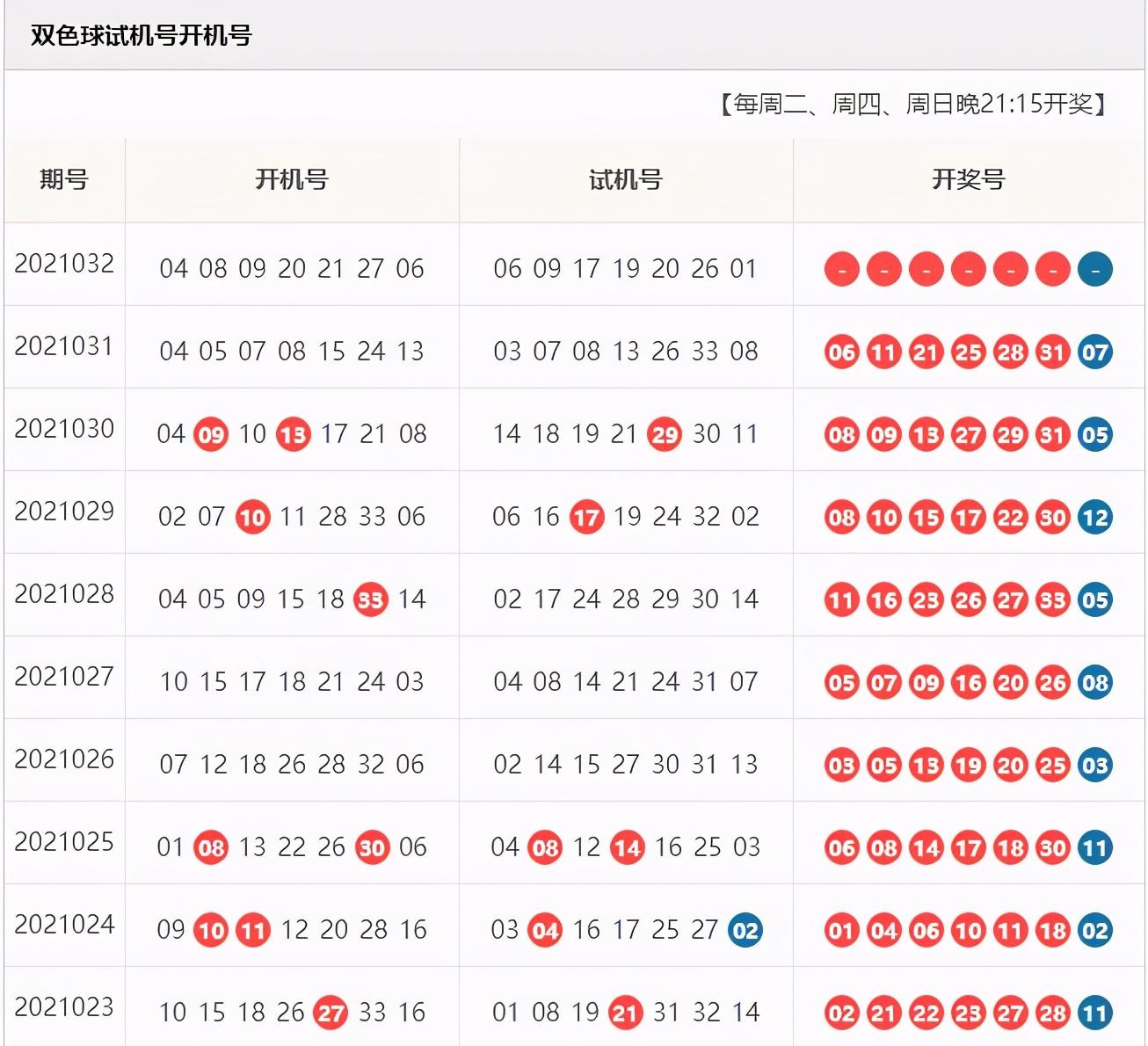The width and height of the screenshot is (1148, 1046).
Task: Select red ball 29 in the 2021030 试机号 cell
Action: pyautogui.click(x=665, y=435)
